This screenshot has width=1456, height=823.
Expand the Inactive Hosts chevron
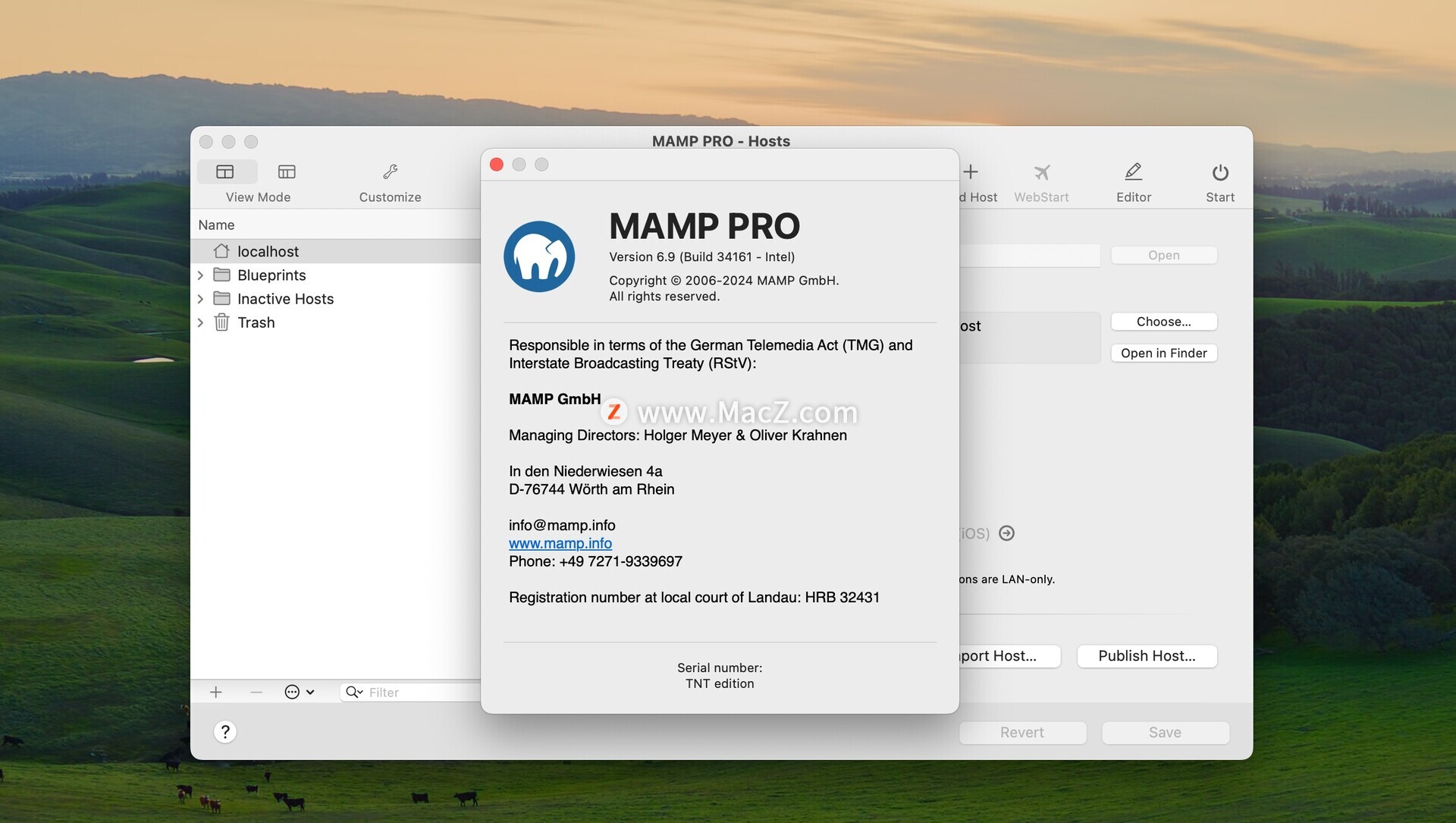coord(200,299)
